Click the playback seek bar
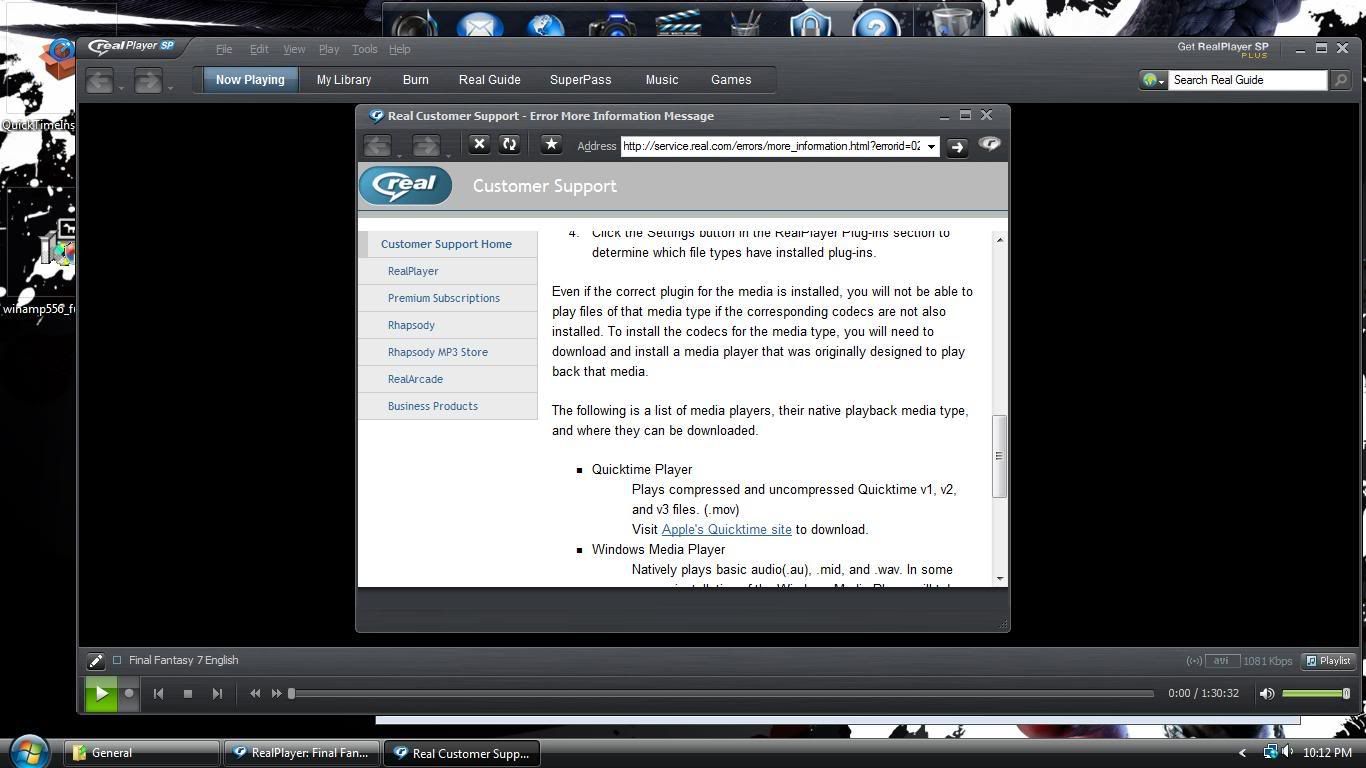The width and height of the screenshot is (1366, 768). tap(721, 693)
